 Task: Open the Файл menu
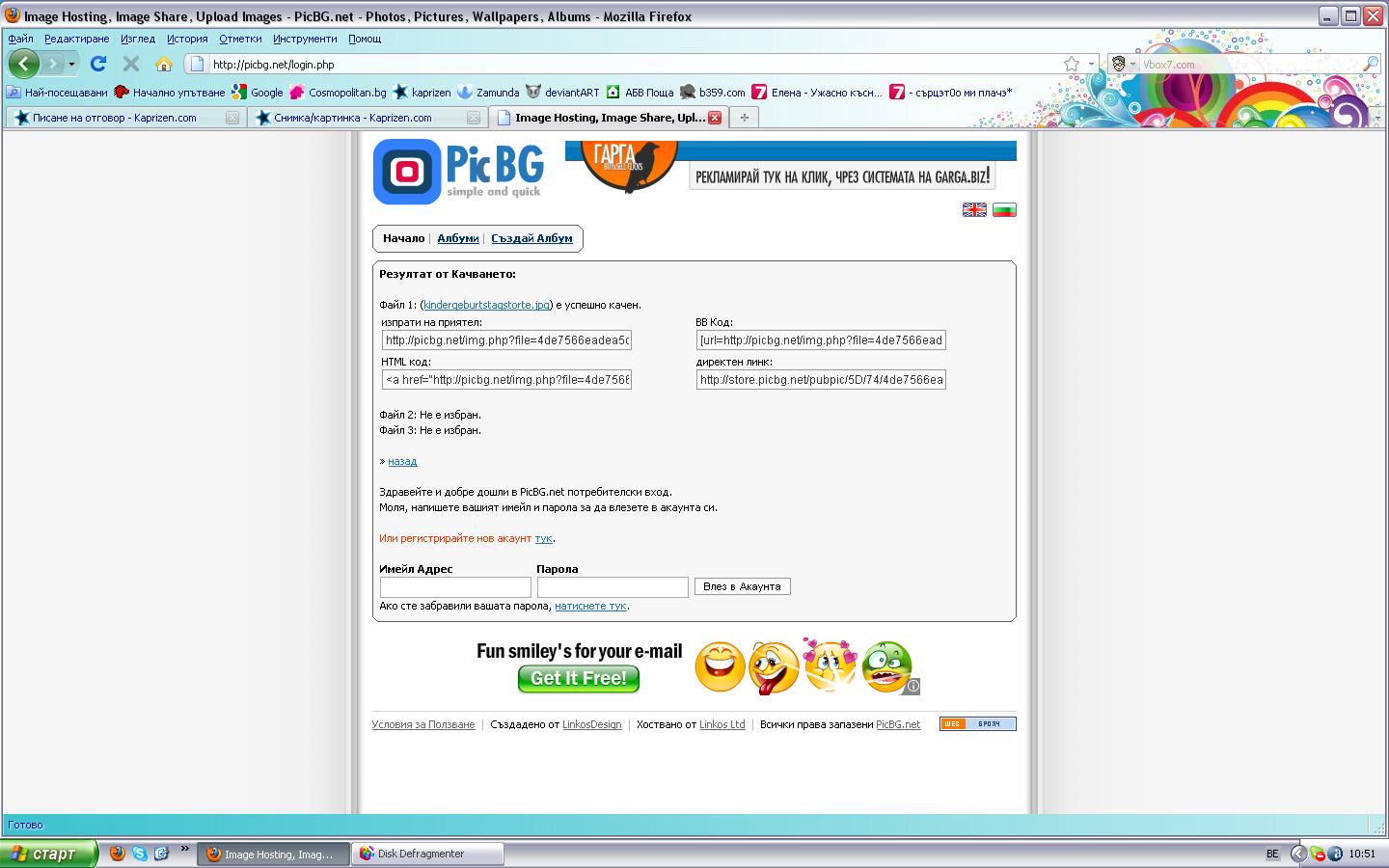pos(20,39)
